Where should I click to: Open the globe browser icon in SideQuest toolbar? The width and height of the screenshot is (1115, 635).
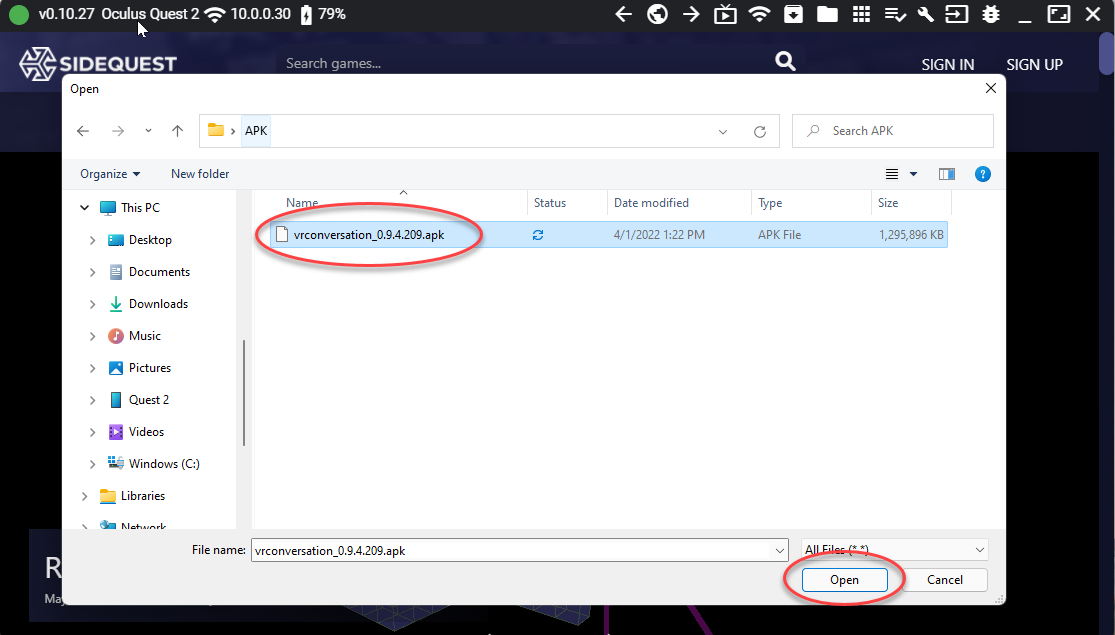(x=658, y=14)
